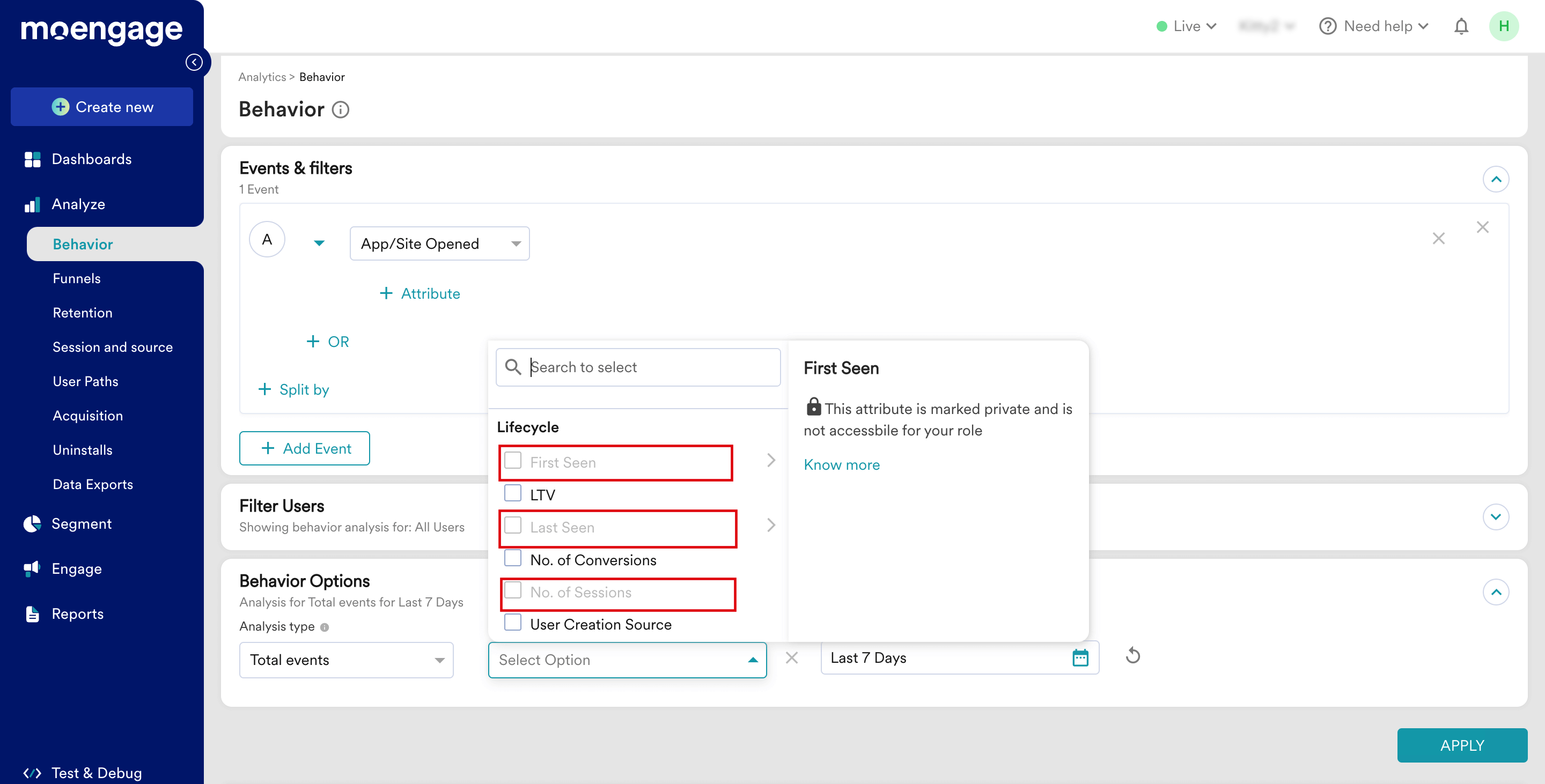This screenshot has width=1545, height=784.
Task: Check the No. of Conversions checkbox
Action: [513, 558]
